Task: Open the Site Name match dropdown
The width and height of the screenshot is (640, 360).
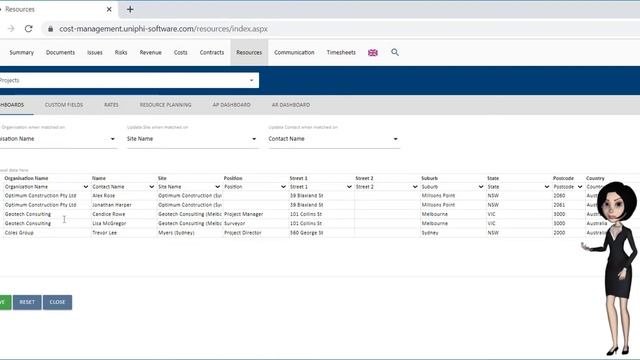Action: tap(192, 139)
